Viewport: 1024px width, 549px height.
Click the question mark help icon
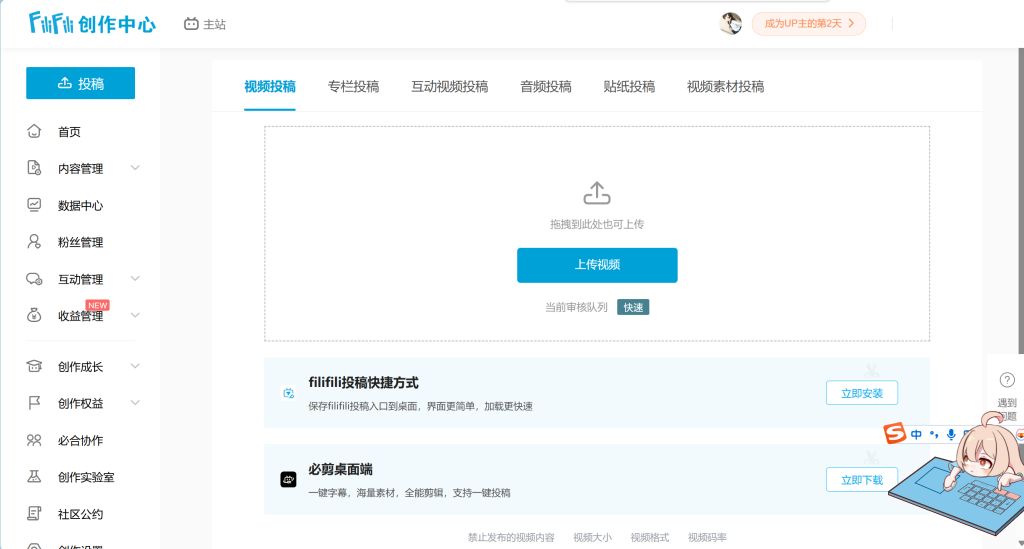pos(1007,380)
